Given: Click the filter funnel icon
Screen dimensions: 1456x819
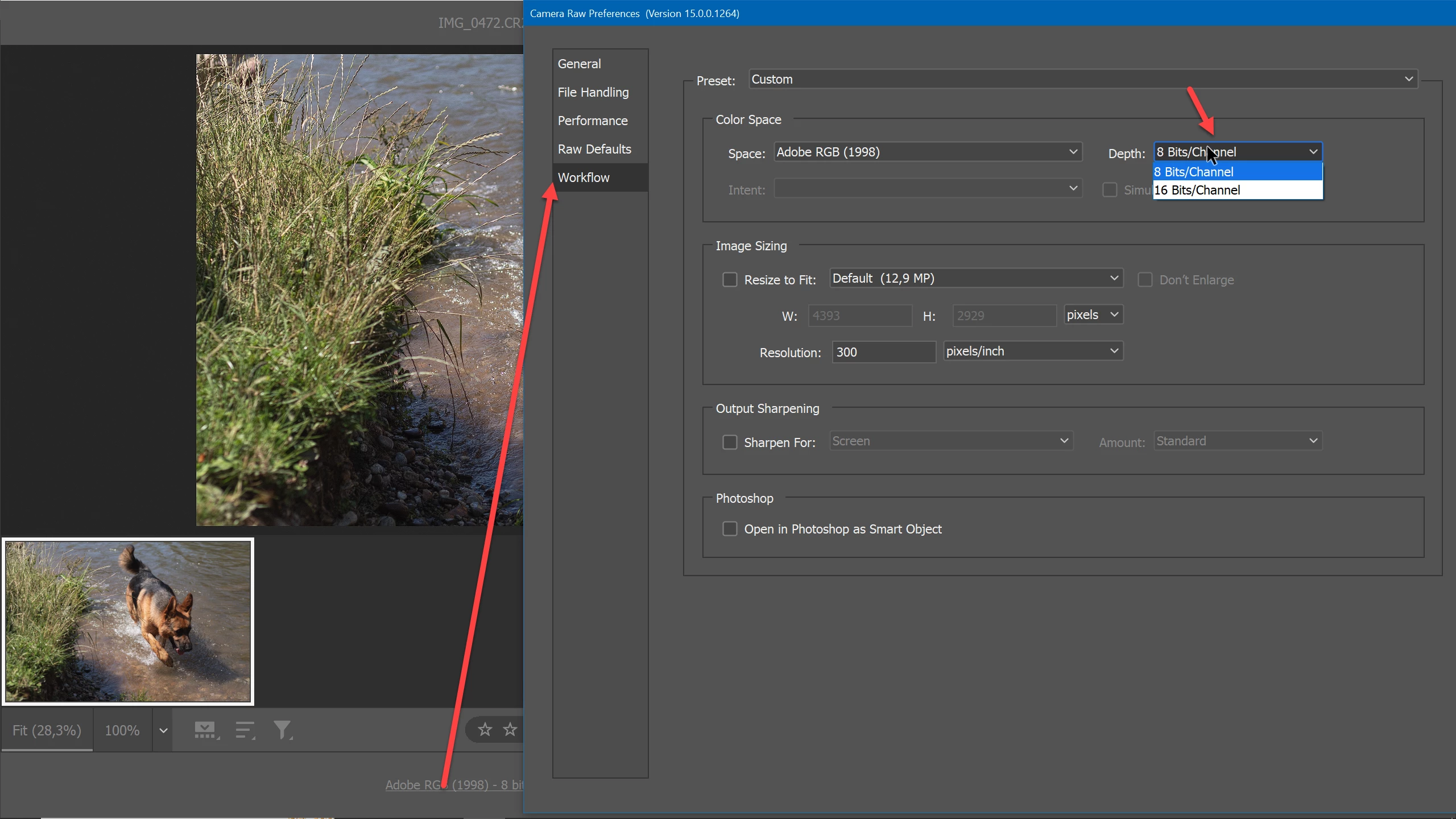Looking at the screenshot, I should (282, 730).
